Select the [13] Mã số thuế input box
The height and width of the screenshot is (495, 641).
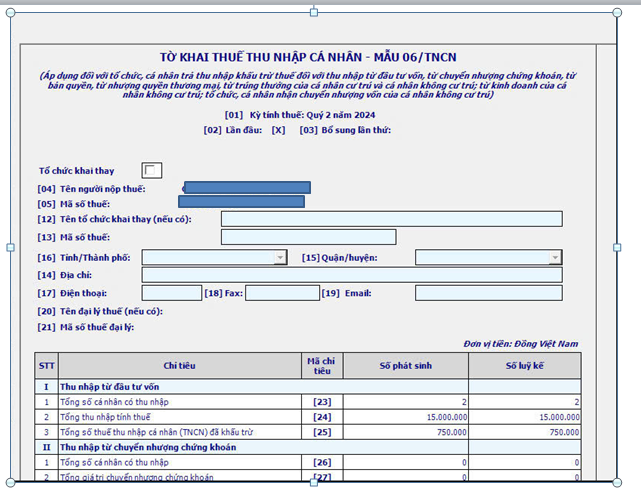[x=308, y=237]
